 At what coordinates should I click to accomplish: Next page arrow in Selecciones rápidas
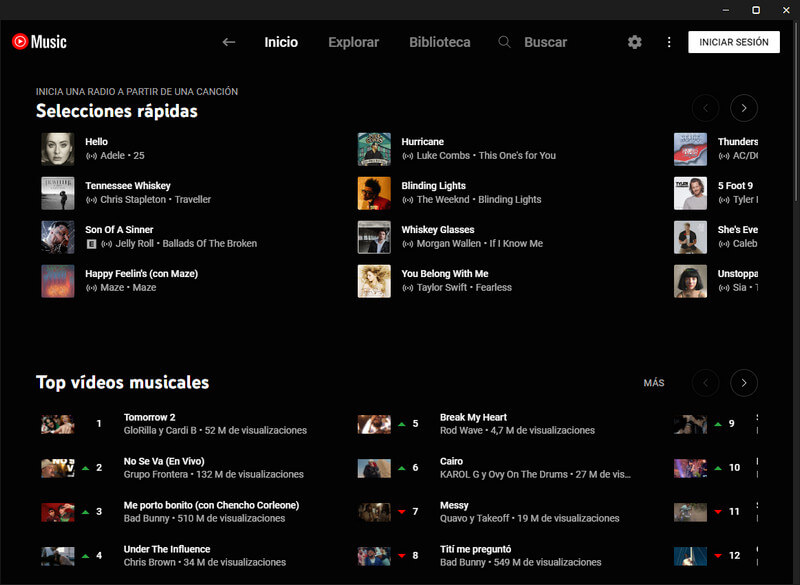743,108
